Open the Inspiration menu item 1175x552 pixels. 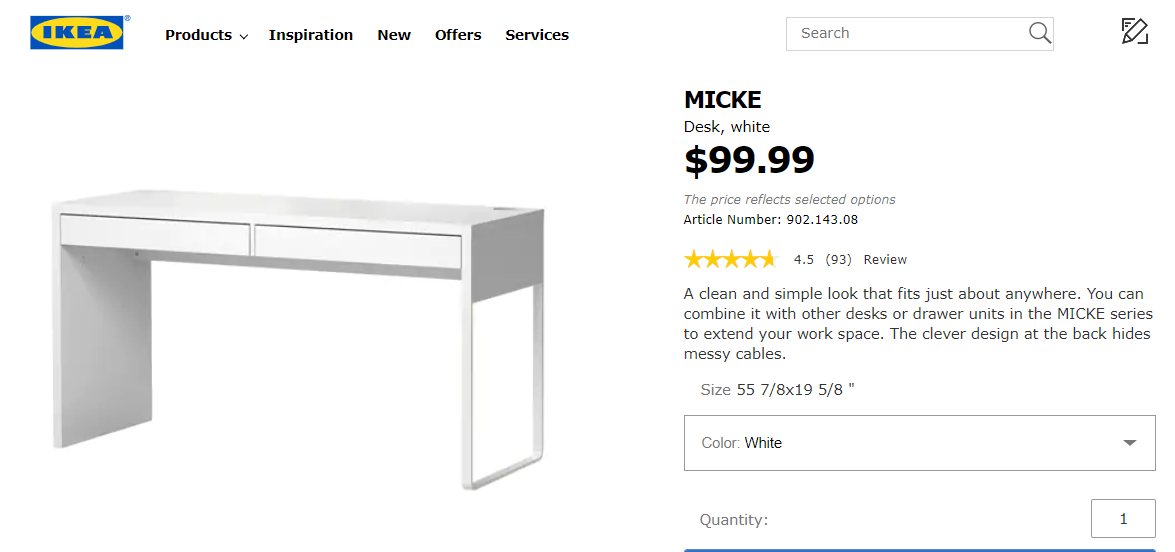point(311,35)
